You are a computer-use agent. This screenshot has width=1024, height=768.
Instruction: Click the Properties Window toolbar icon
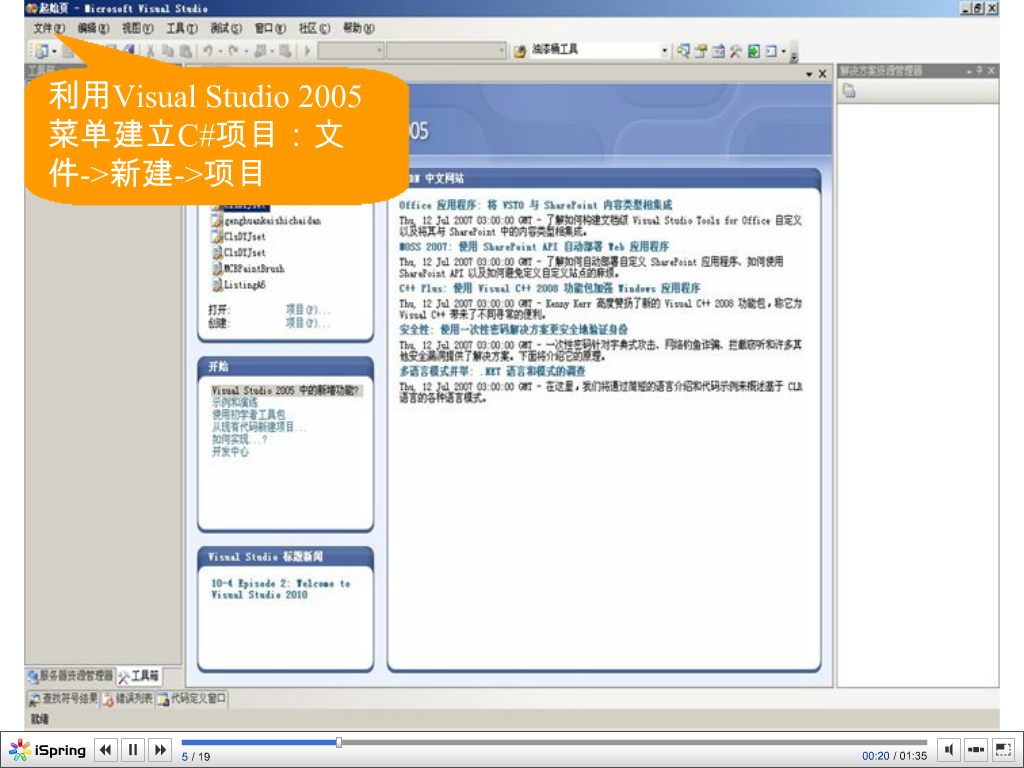[x=701, y=51]
